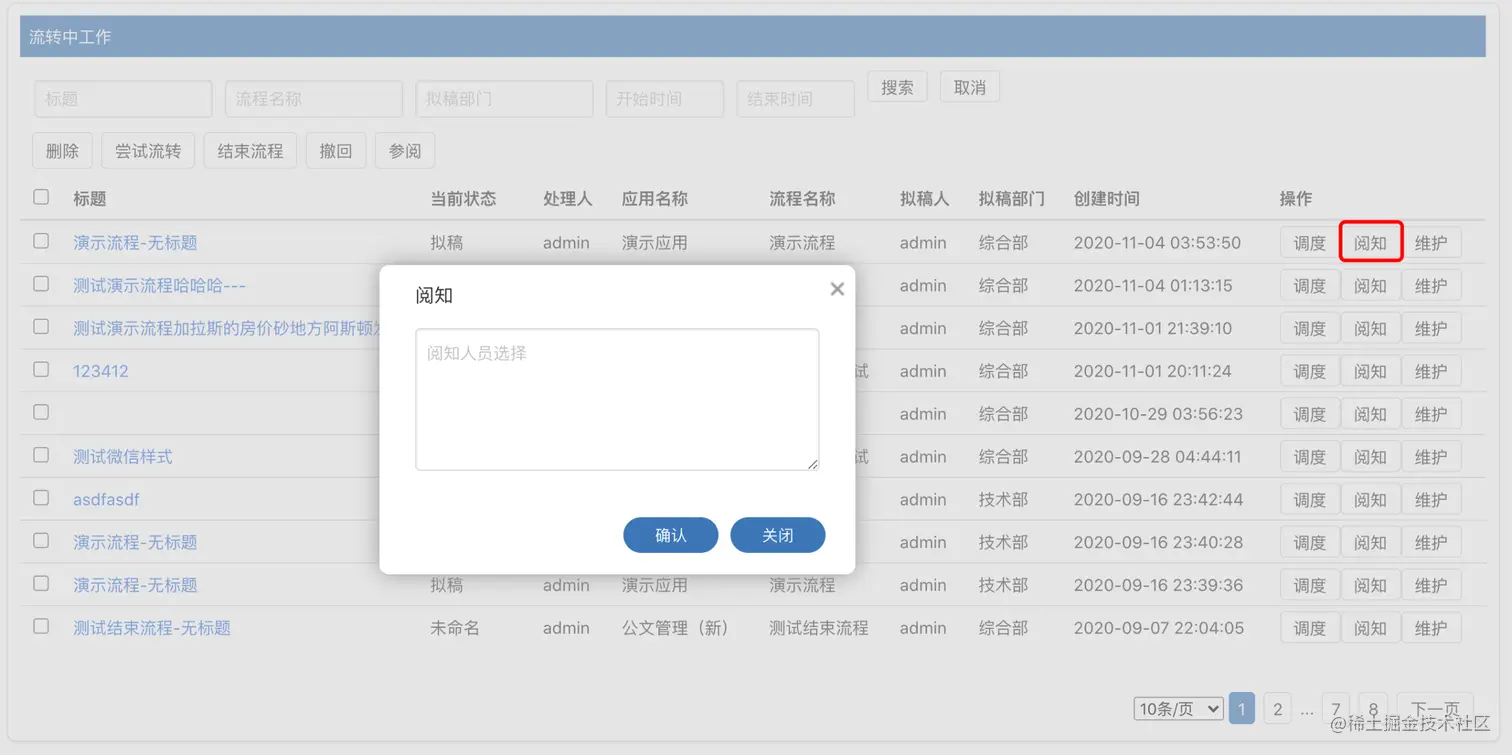
Task: Open the asdfasdf link
Action: (x=106, y=499)
